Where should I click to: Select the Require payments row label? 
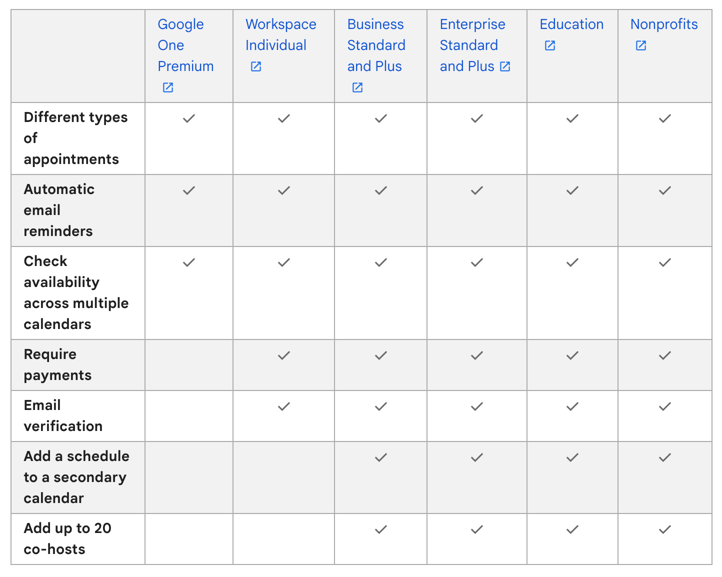coord(57,365)
